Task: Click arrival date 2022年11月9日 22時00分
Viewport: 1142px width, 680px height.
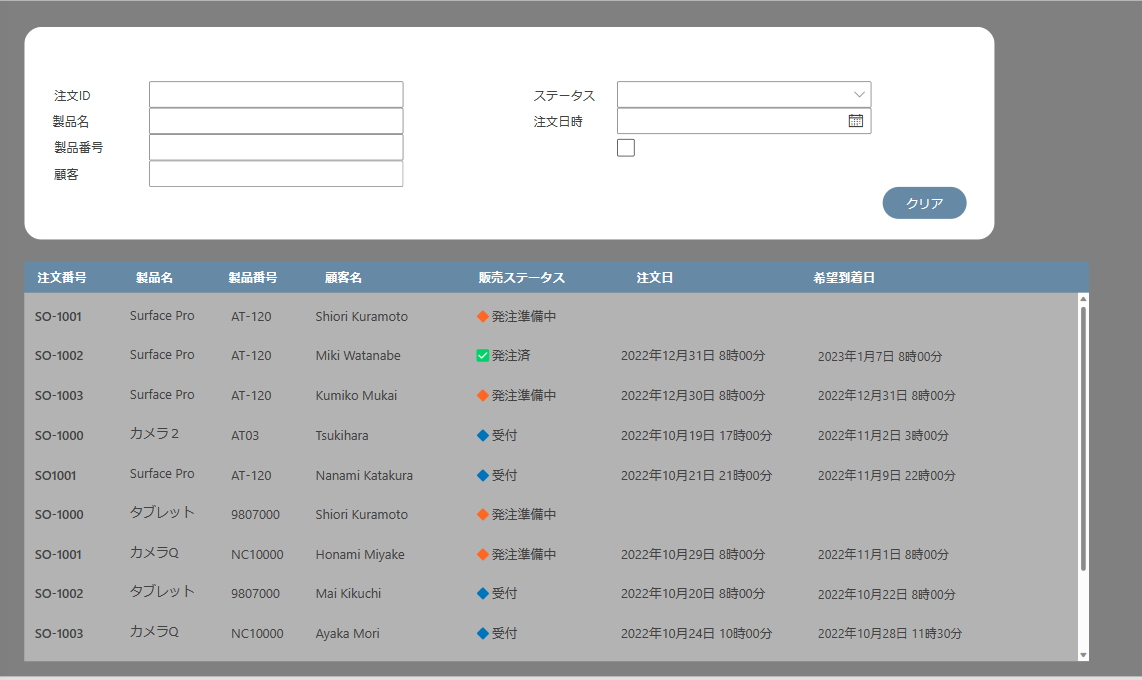Action: (x=886, y=475)
